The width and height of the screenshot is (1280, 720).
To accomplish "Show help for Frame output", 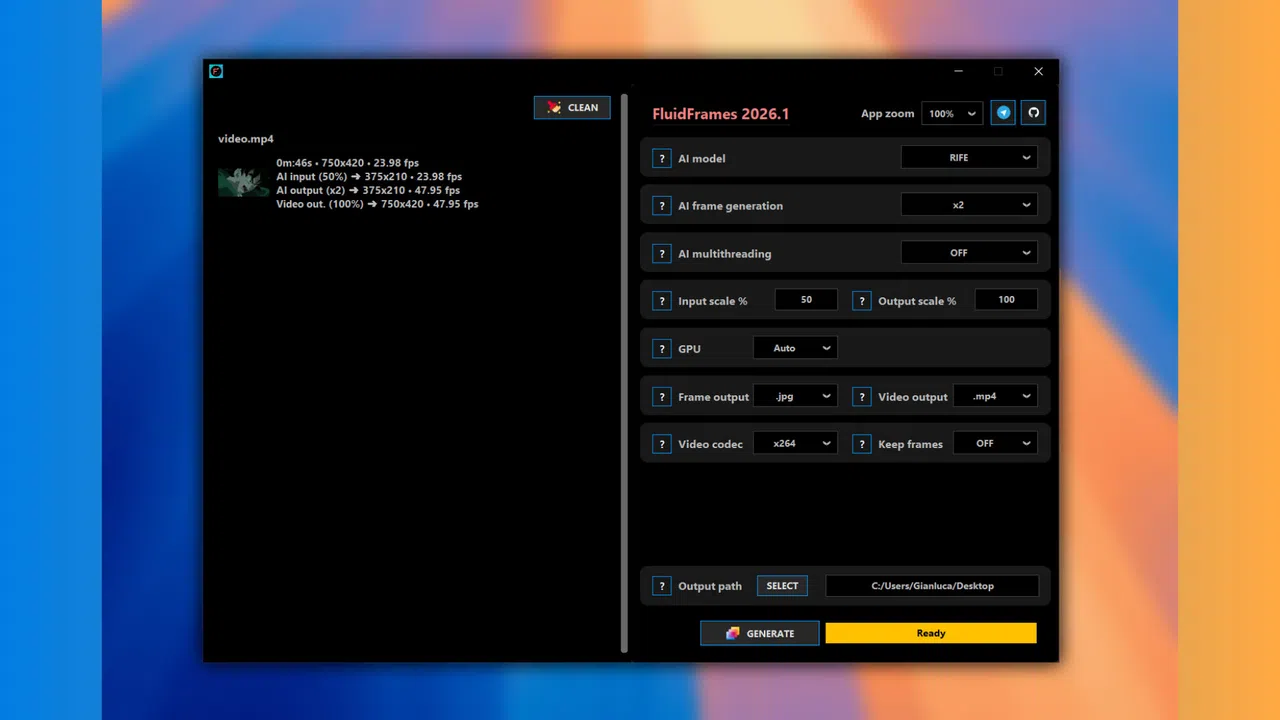I will pos(662,397).
